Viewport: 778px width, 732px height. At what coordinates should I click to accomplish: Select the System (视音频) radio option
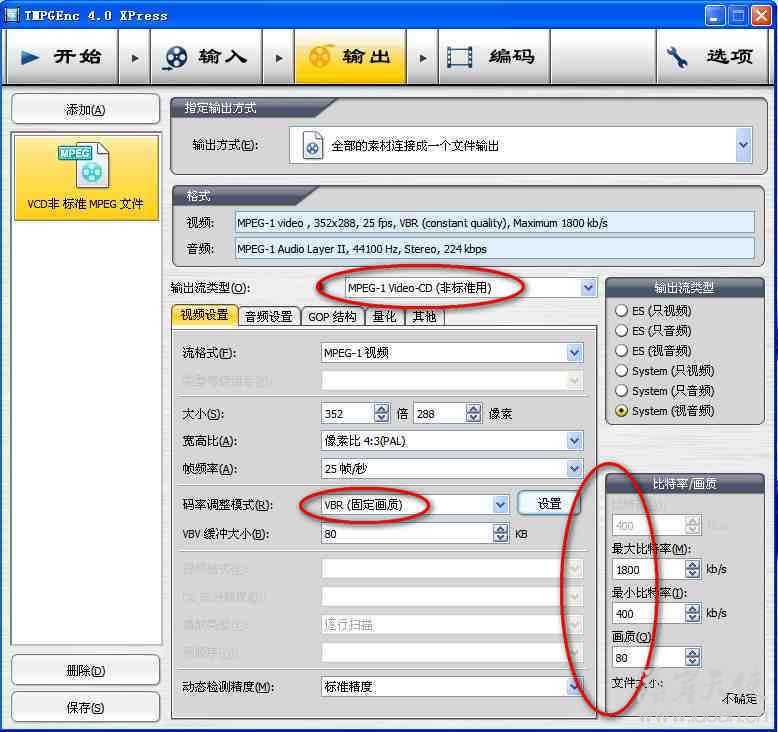pyautogui.click(x=664, y=411)
